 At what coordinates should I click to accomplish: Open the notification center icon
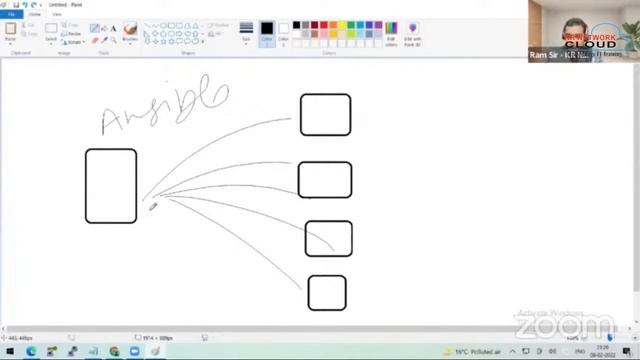coord(627,351)
